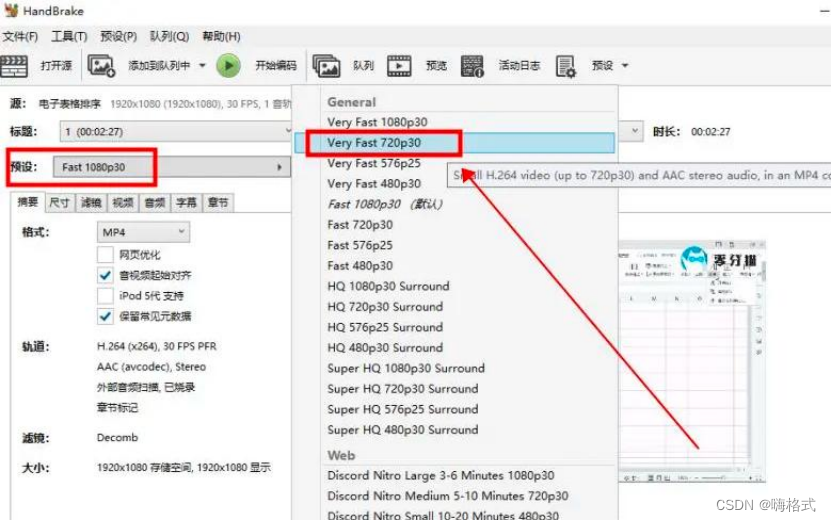This screenshot has width=831, height=521.
Task: Open the 工具(T) menu
Action: pyautogui.click(x=69, y=37)
